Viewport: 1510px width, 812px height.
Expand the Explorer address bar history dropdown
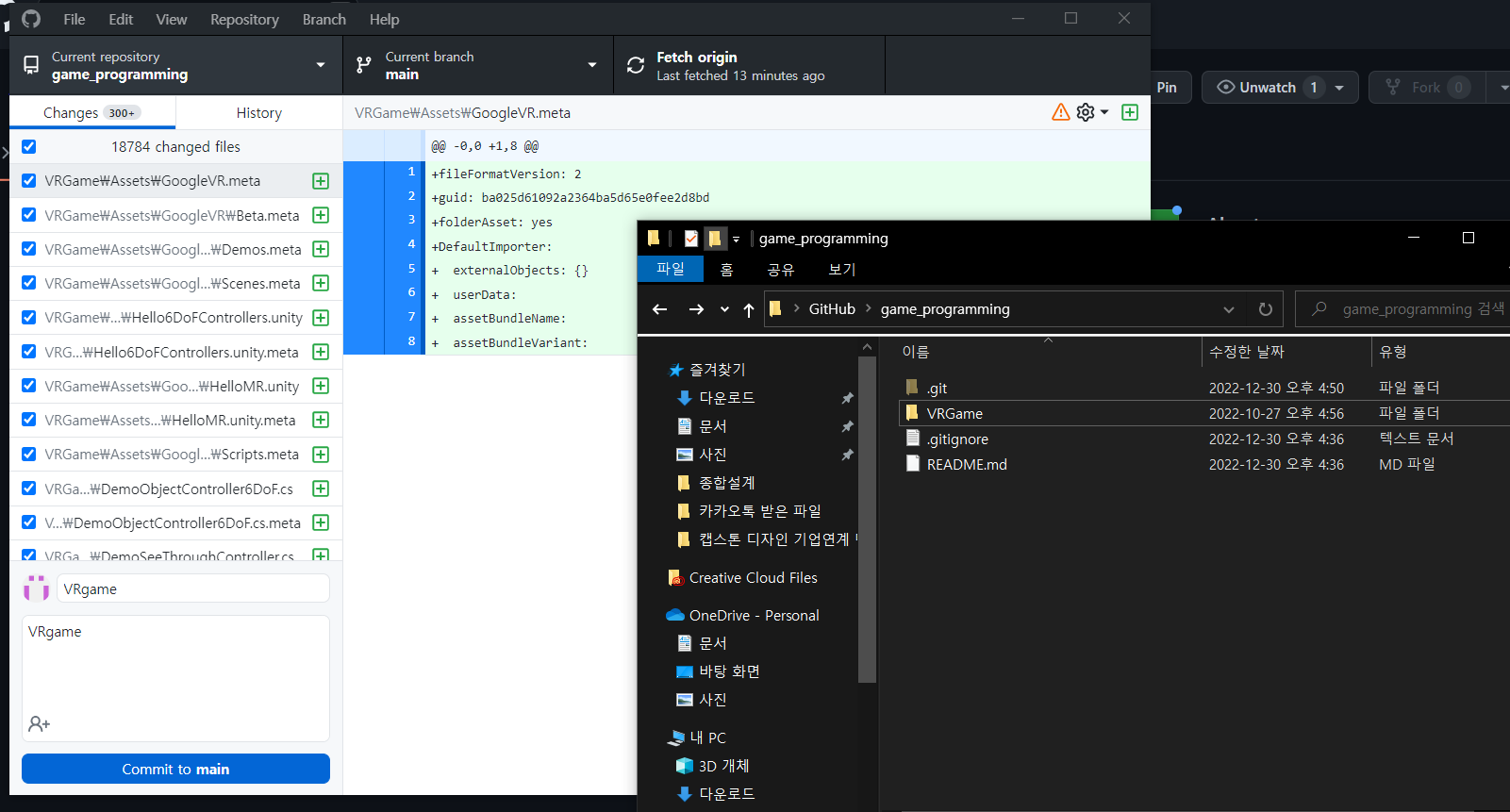1228,309
